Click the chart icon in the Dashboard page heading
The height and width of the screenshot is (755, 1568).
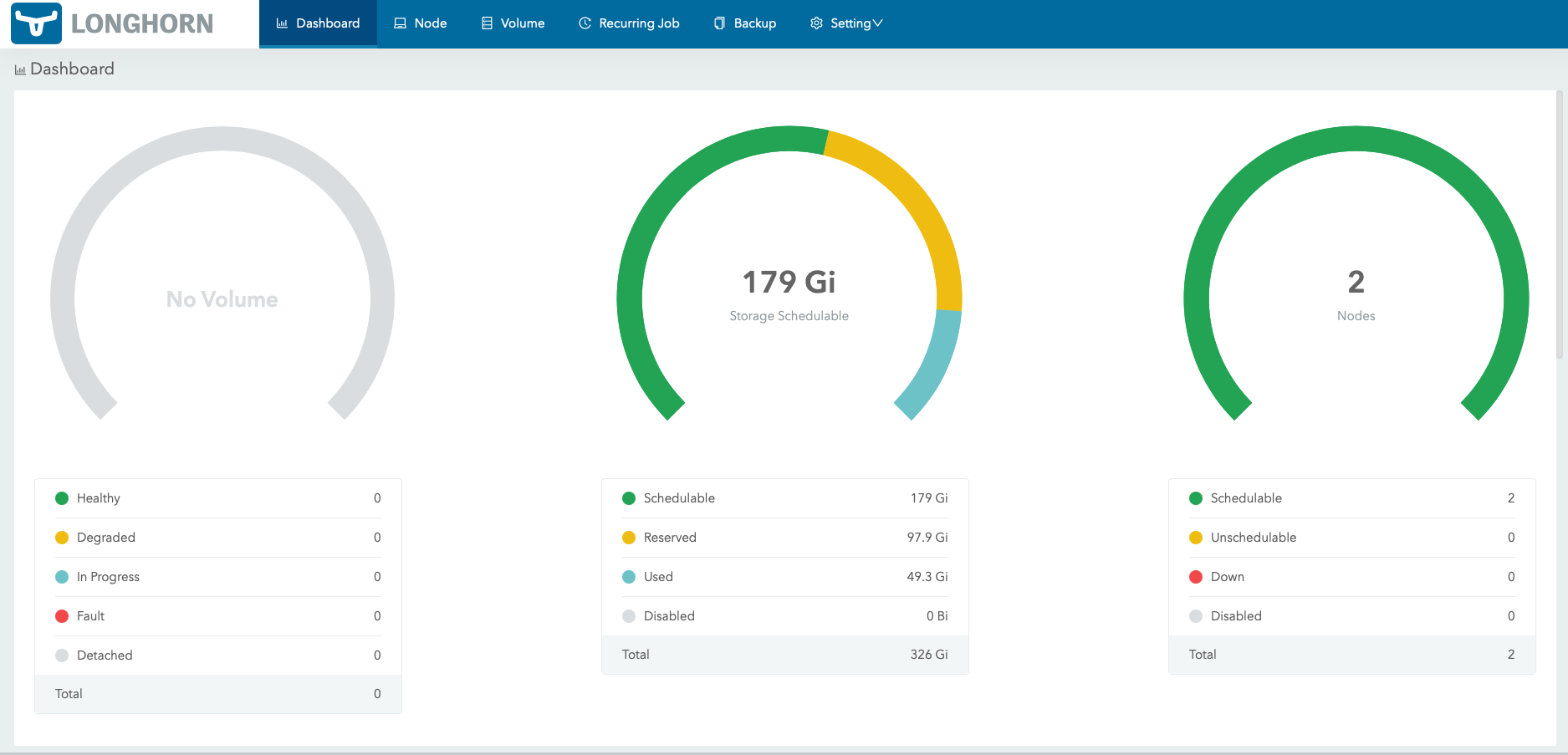pos(20,69)
